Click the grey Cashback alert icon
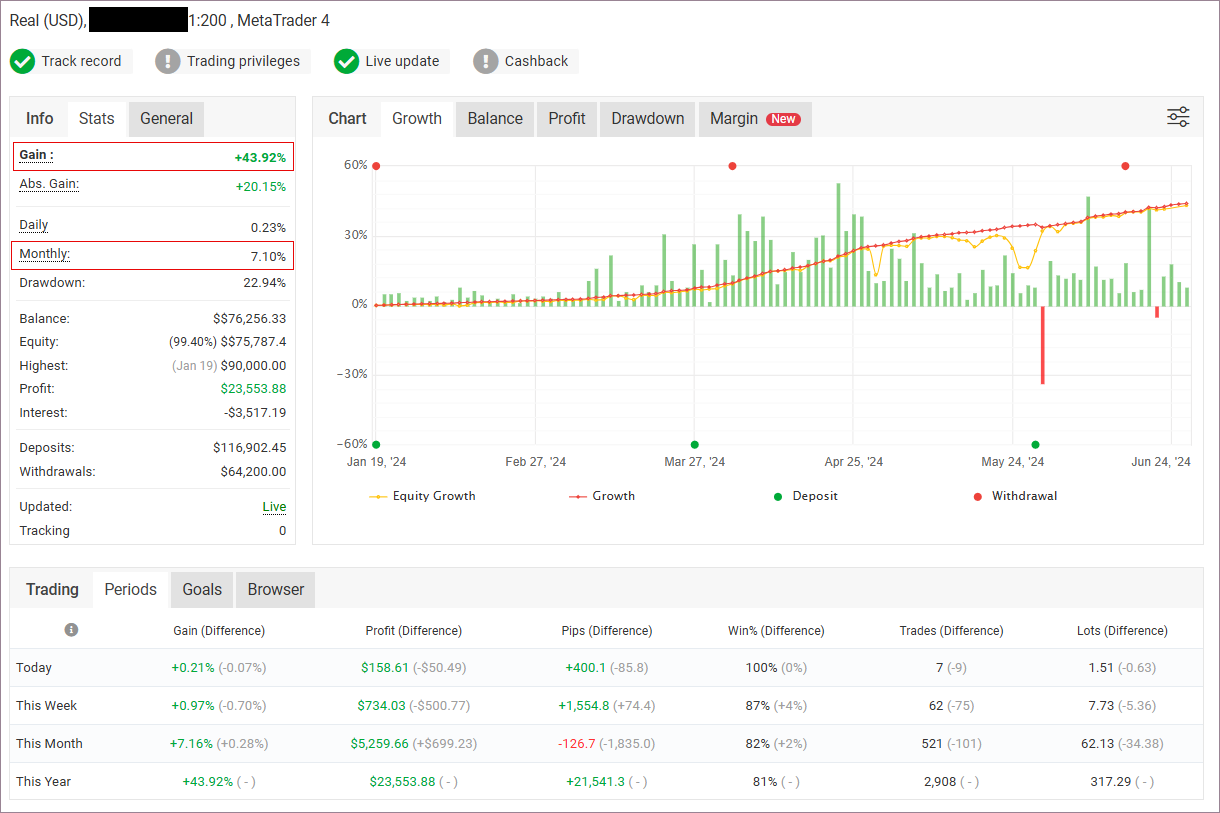This screenshot has width=1220, height=813. (x=485, y=61)
